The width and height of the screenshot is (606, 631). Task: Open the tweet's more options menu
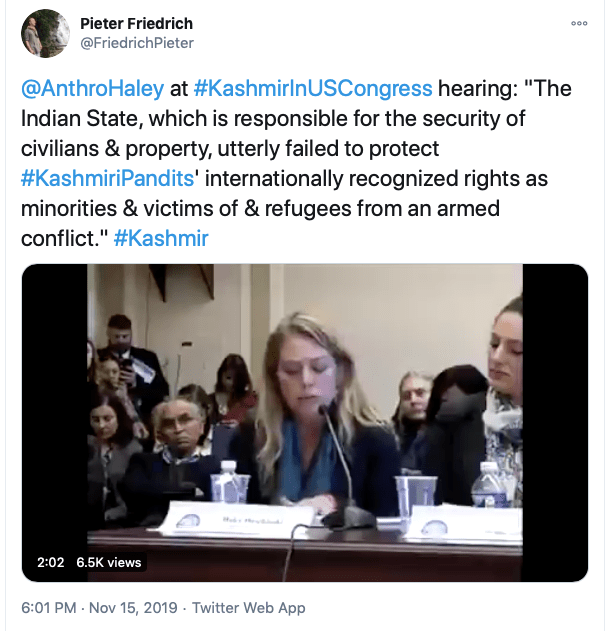tap(579, 23)
